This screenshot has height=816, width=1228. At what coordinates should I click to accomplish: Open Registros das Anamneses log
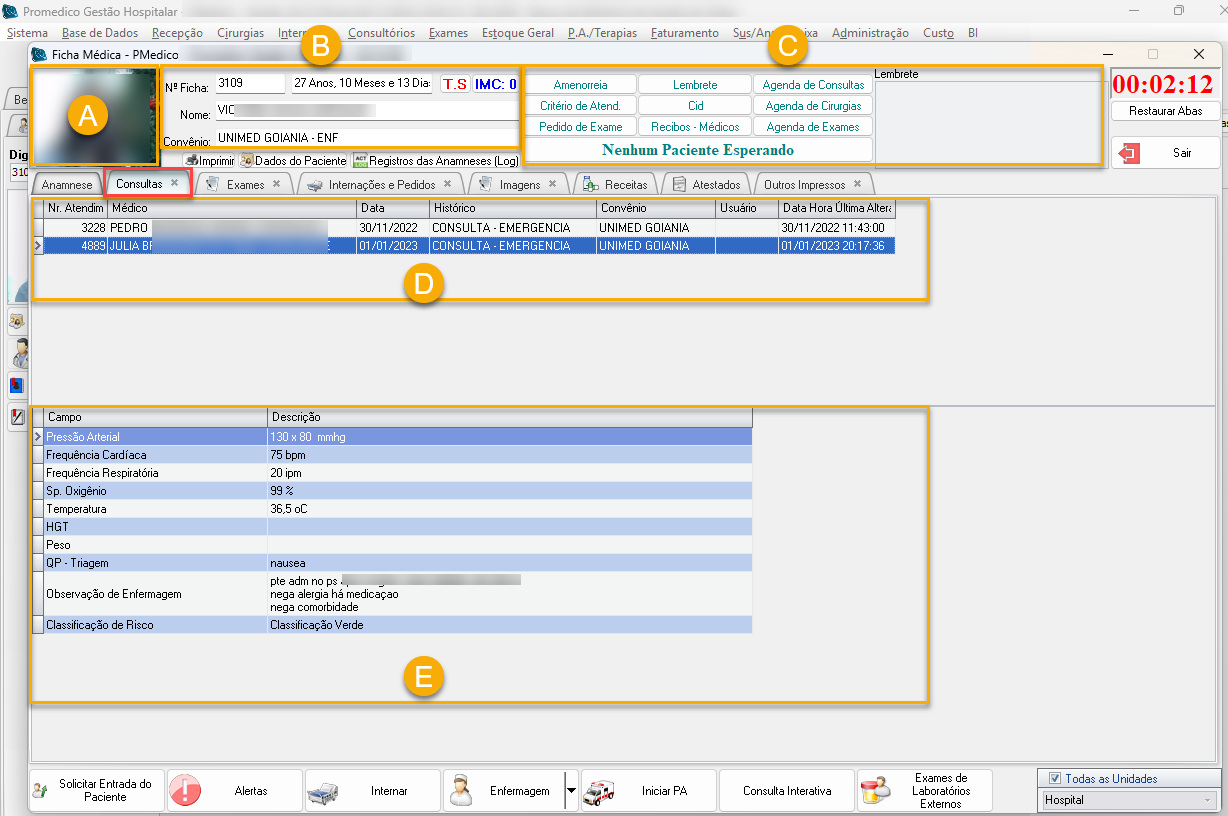click(435, 160)
